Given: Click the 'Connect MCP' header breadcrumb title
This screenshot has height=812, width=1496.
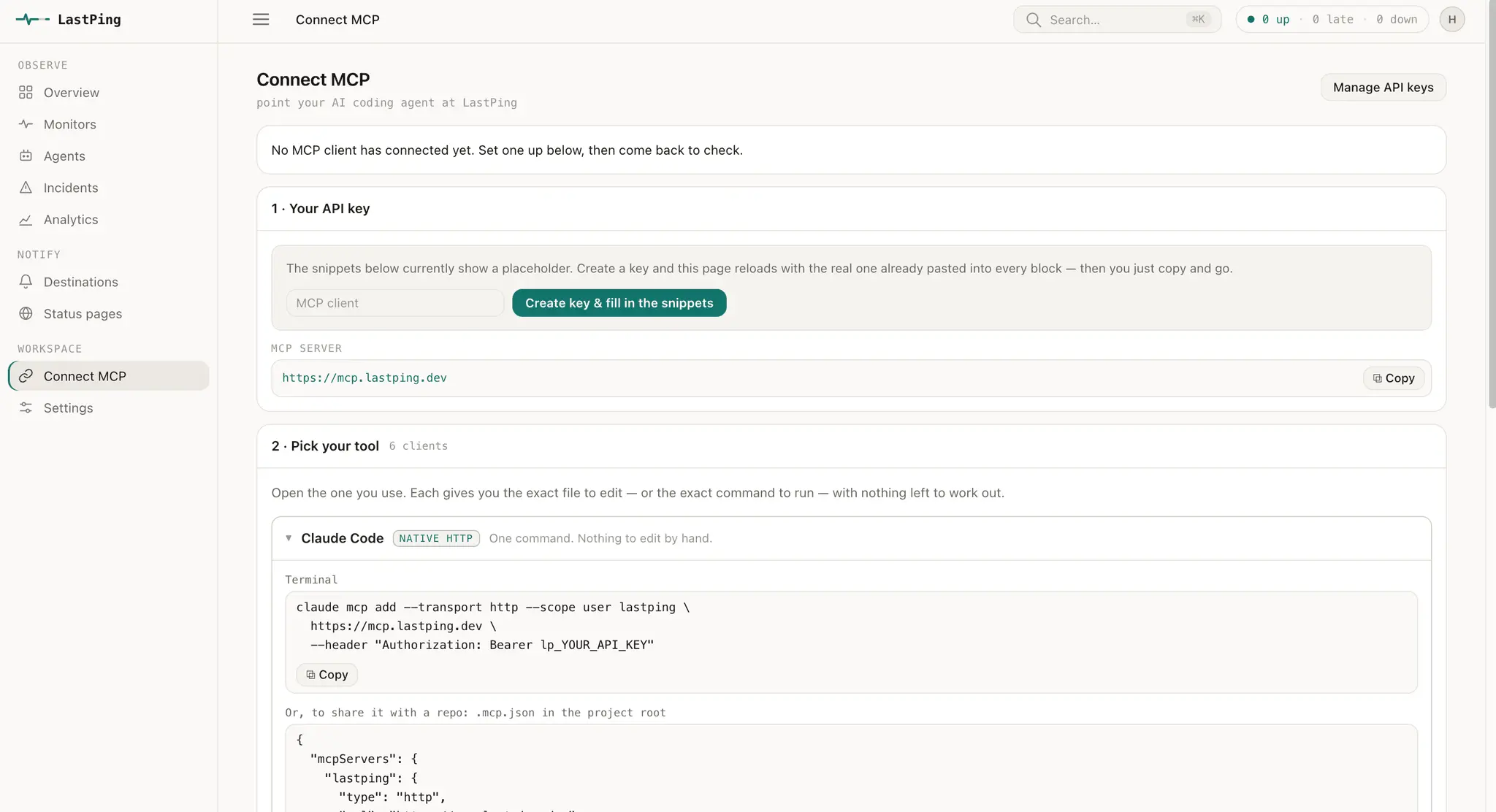Looking at the screenshot, I should coord(337,20).
